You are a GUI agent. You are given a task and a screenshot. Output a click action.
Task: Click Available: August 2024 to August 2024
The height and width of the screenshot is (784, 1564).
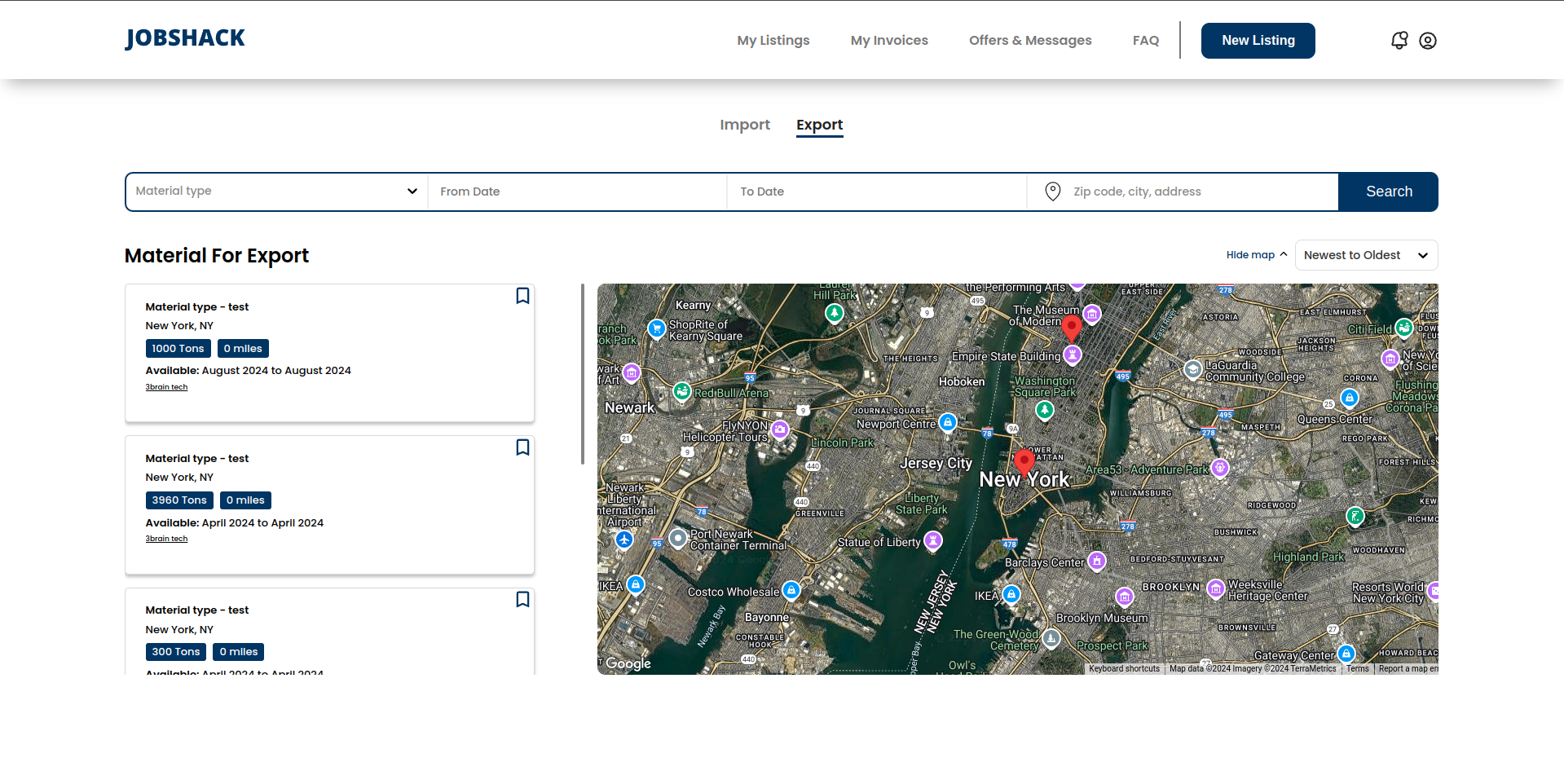click(248, 371)
